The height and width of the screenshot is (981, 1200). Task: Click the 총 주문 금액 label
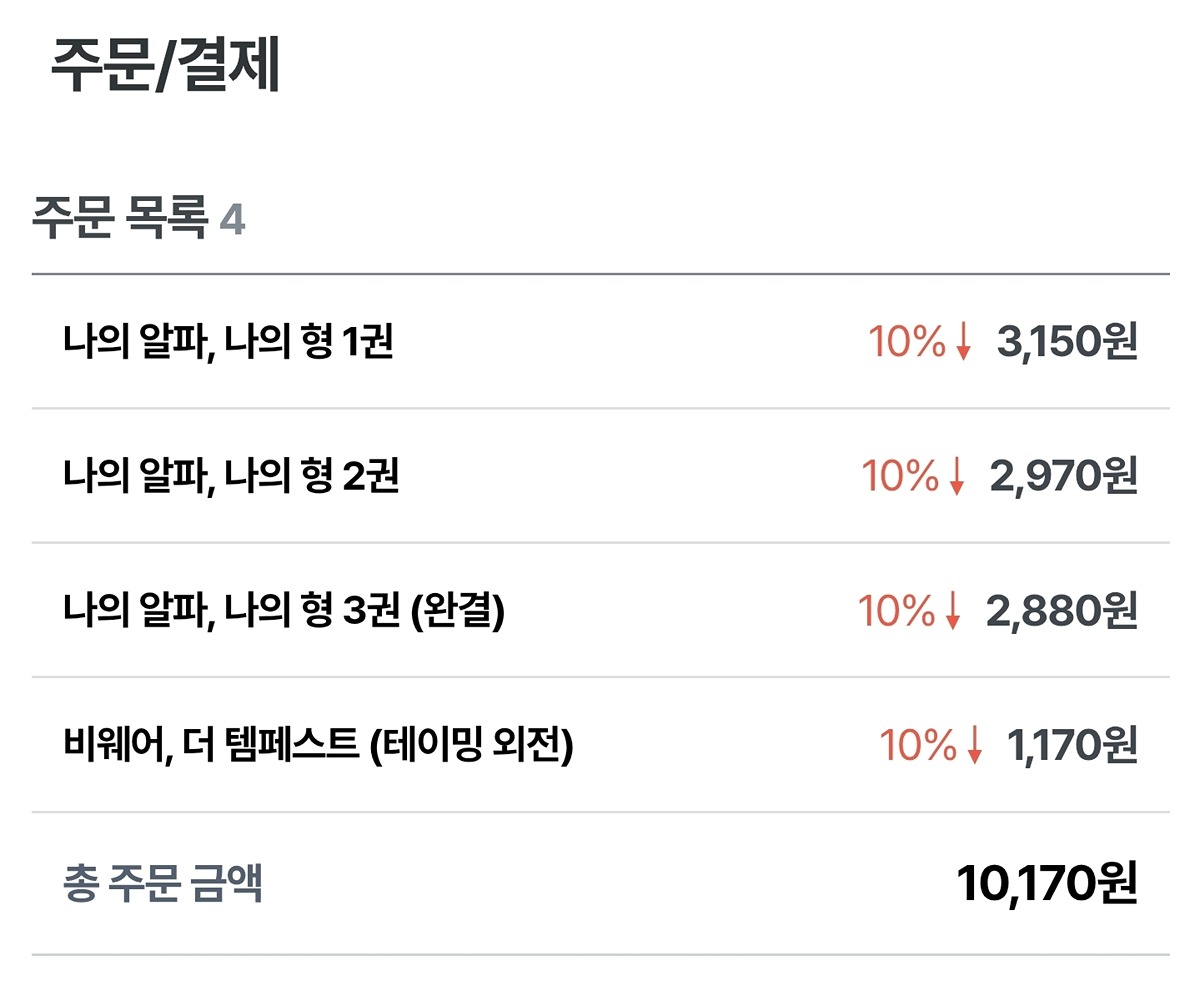click(x=163, y=885)
